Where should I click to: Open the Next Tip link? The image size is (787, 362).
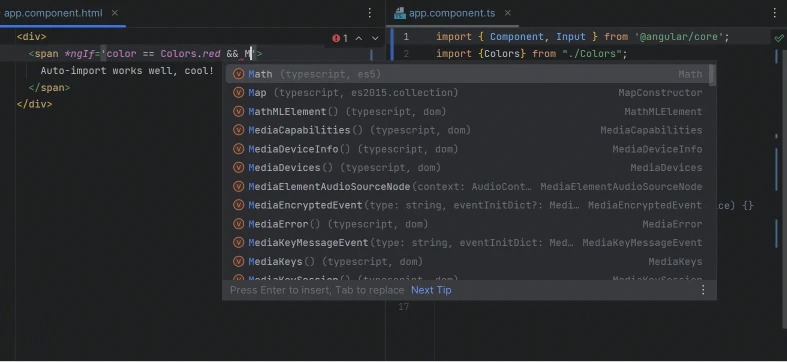pyautogui.click(x=431, y=290)
